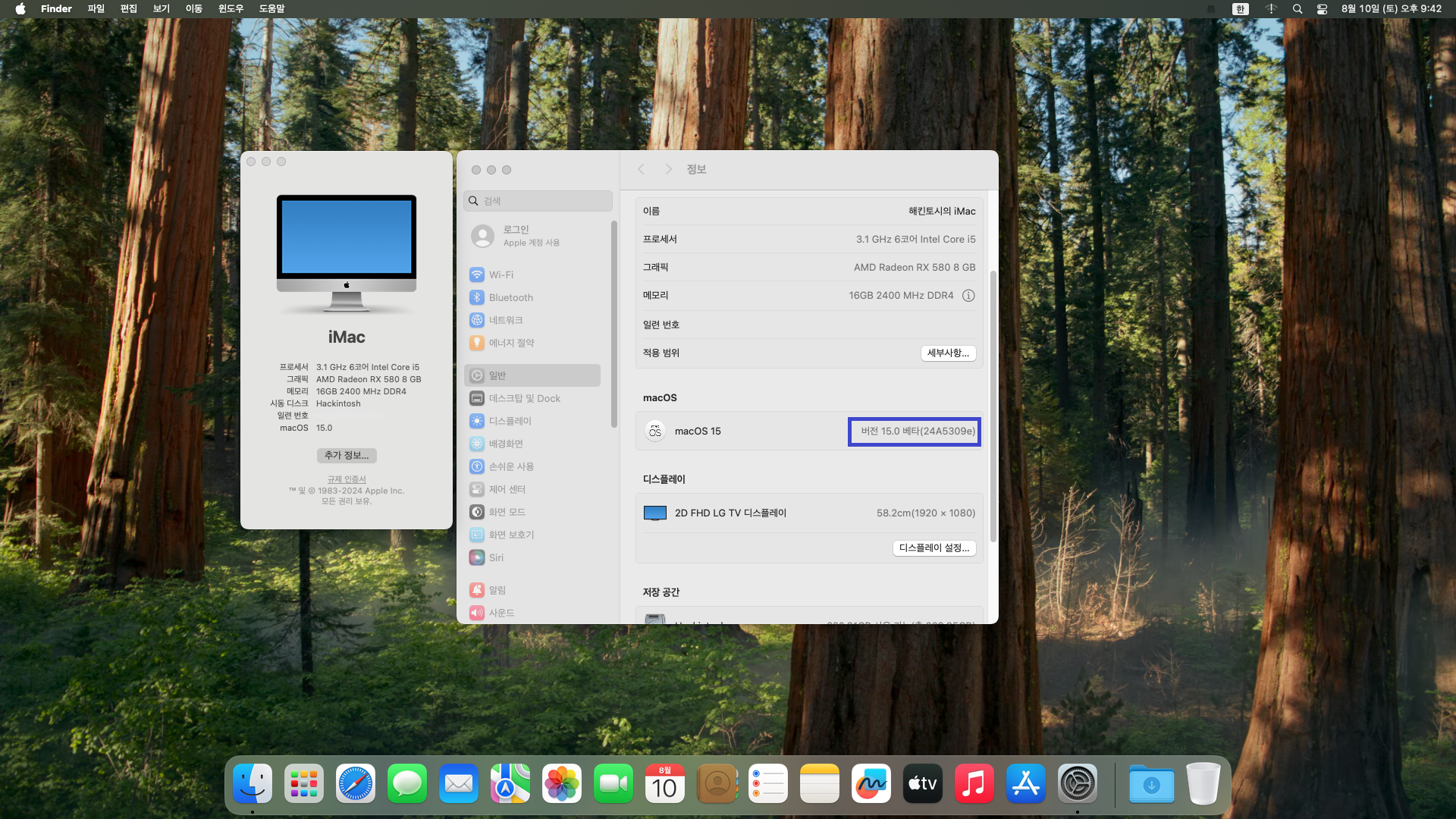Click the sidebar scrollbar in settings
1456x819 pixels.
click(x=614, y=325)
